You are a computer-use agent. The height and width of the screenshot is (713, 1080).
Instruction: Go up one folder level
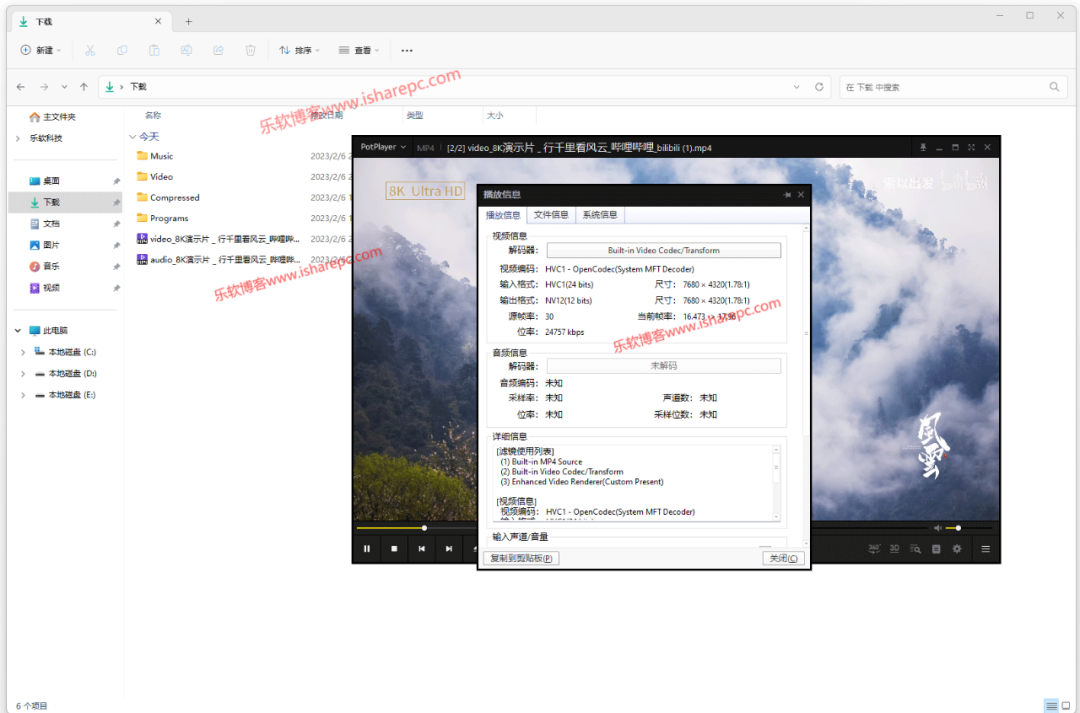click(x=84, y=87)
